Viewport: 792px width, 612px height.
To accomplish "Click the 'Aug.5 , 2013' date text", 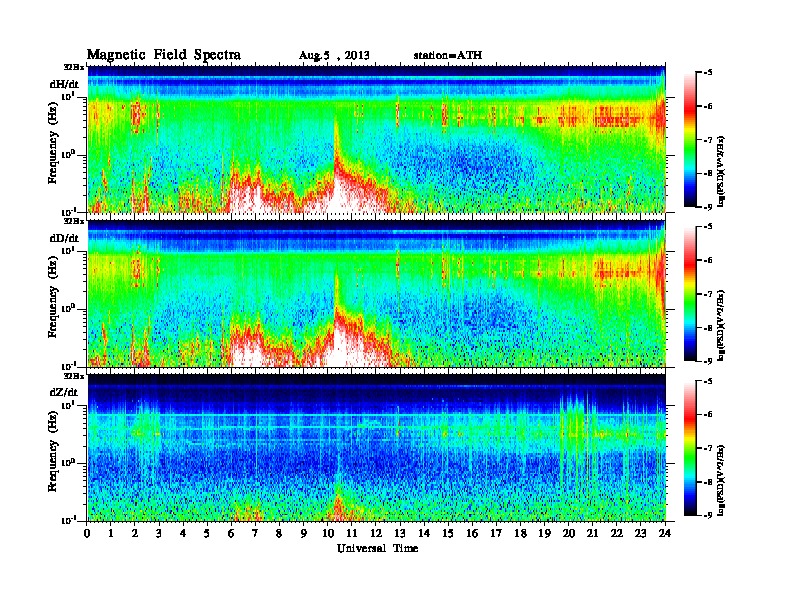I will [334, 56].
